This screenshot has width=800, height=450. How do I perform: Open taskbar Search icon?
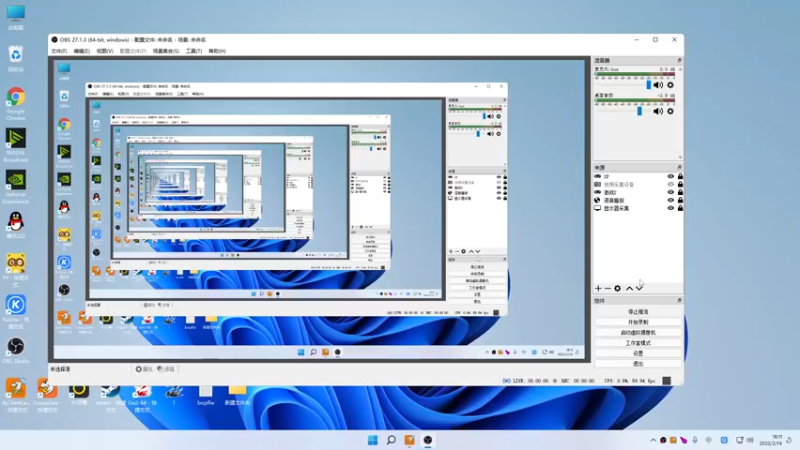391,440
